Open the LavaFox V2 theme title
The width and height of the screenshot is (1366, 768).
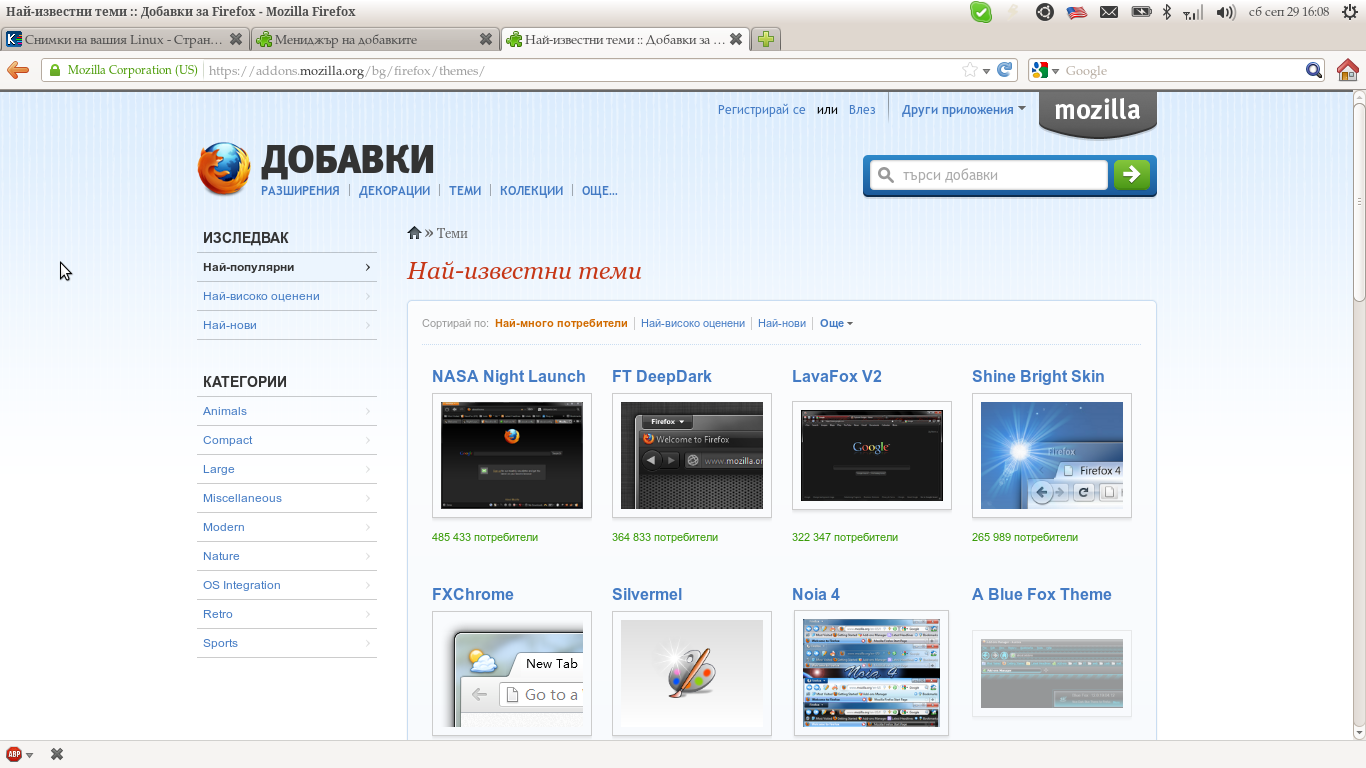point(837,376)
